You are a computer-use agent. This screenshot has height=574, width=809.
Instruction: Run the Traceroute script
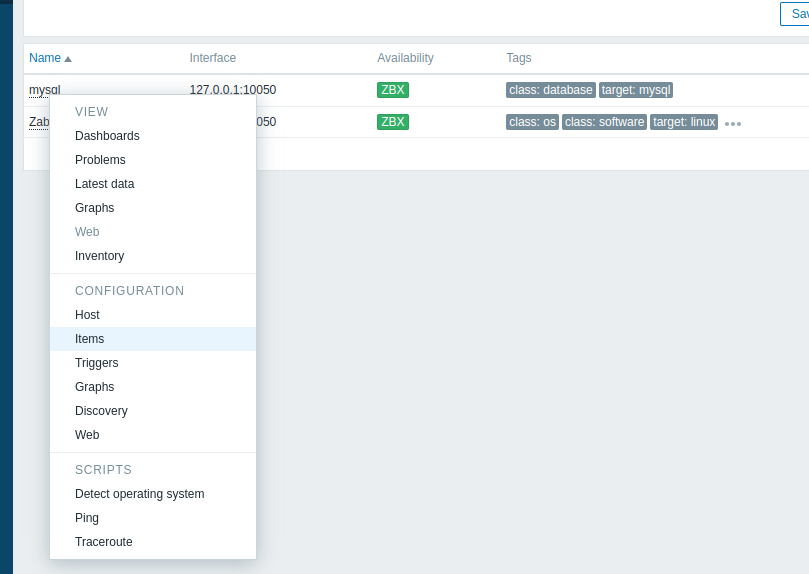(x=103, y=542)
